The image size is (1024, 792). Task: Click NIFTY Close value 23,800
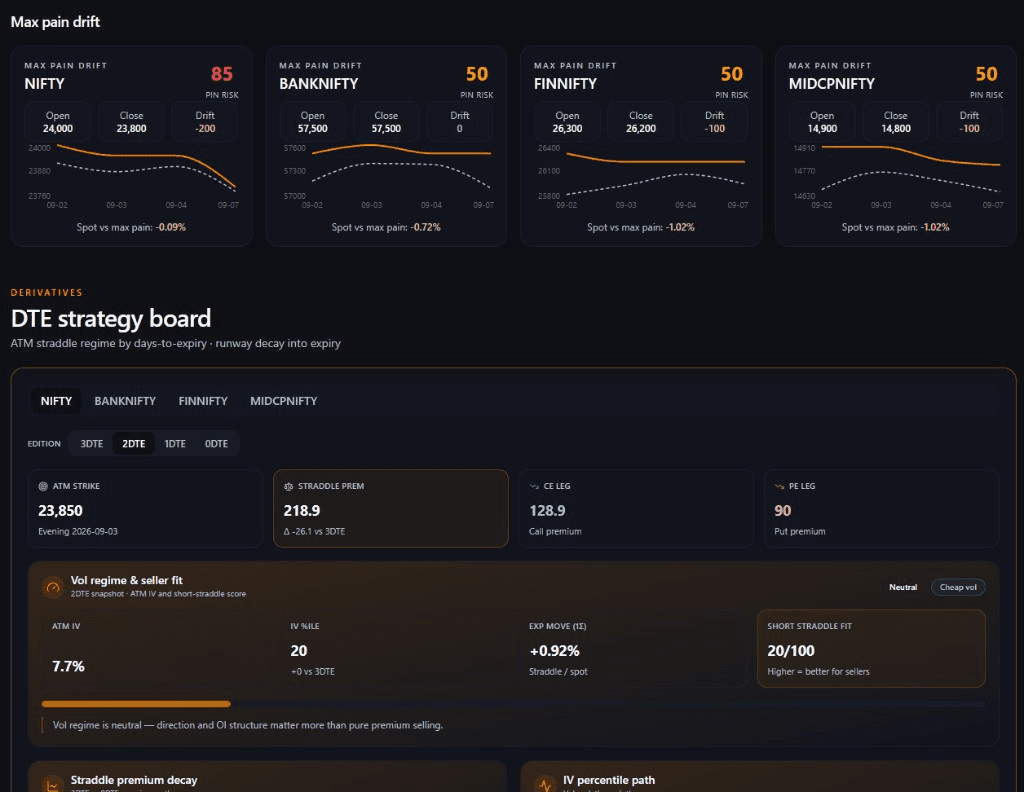pos(131,129)
